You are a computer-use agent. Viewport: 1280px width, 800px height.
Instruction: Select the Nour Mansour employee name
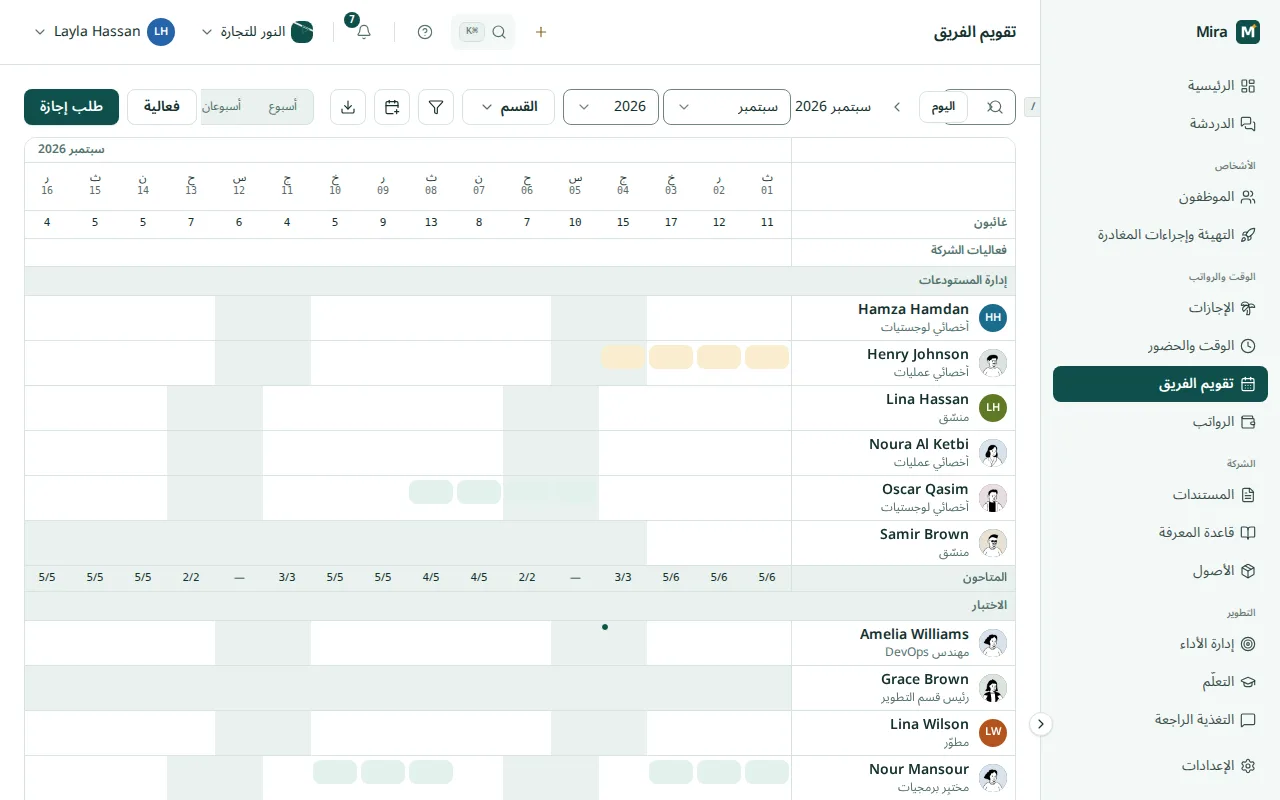pyautogui.click(x=919, y=769)
